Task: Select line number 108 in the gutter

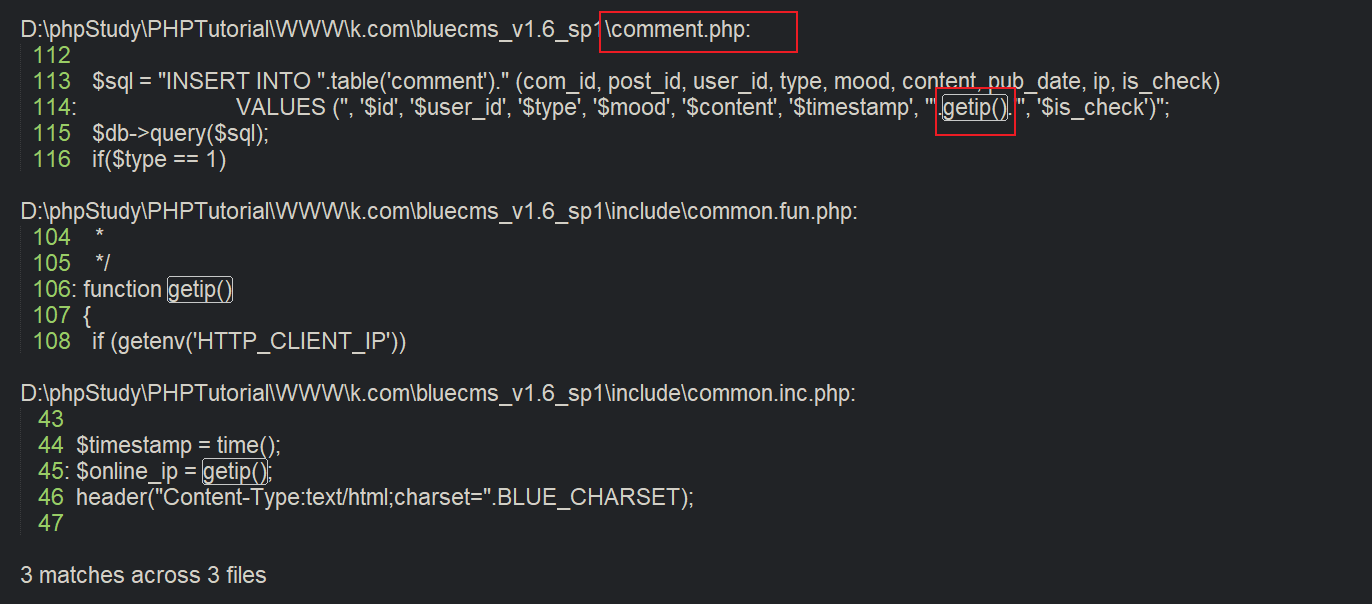Action: (52, 342)
